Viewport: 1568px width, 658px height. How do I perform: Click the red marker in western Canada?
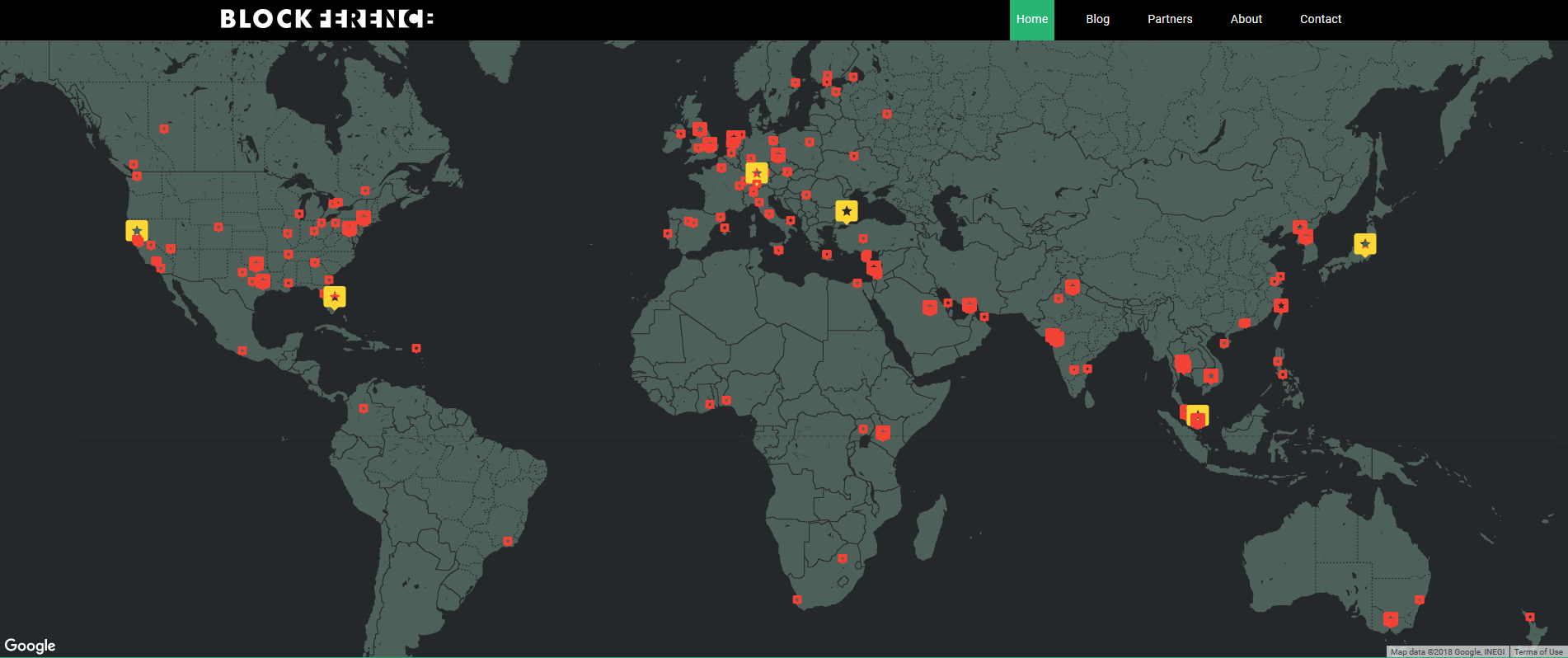point(164,129)
